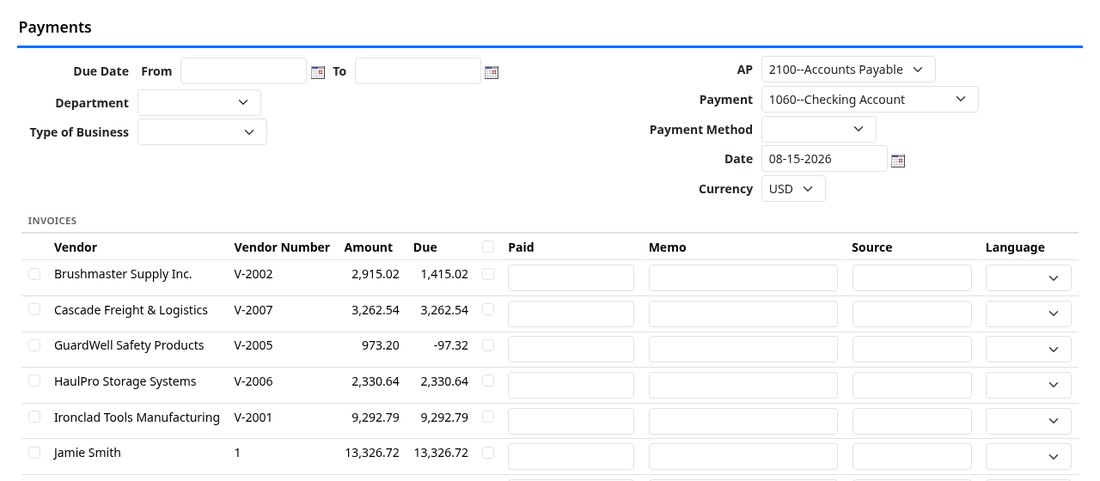Click vendor name Brushmaster Supply Inc.
Screen dimensions: 1100x481
point(123,274)
